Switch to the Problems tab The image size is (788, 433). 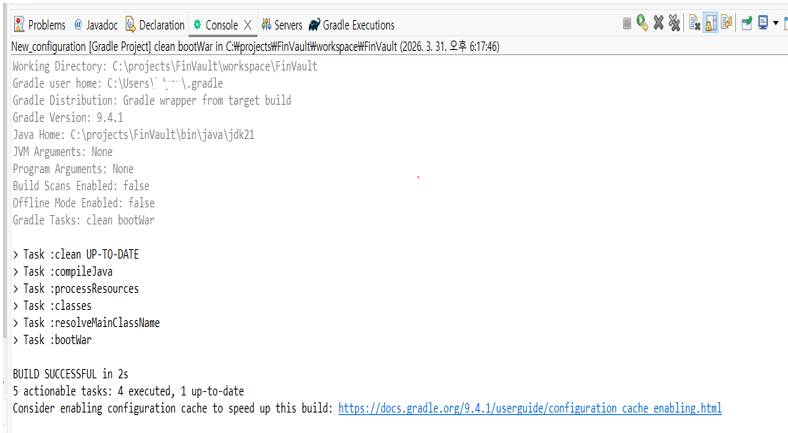(40, 25)
